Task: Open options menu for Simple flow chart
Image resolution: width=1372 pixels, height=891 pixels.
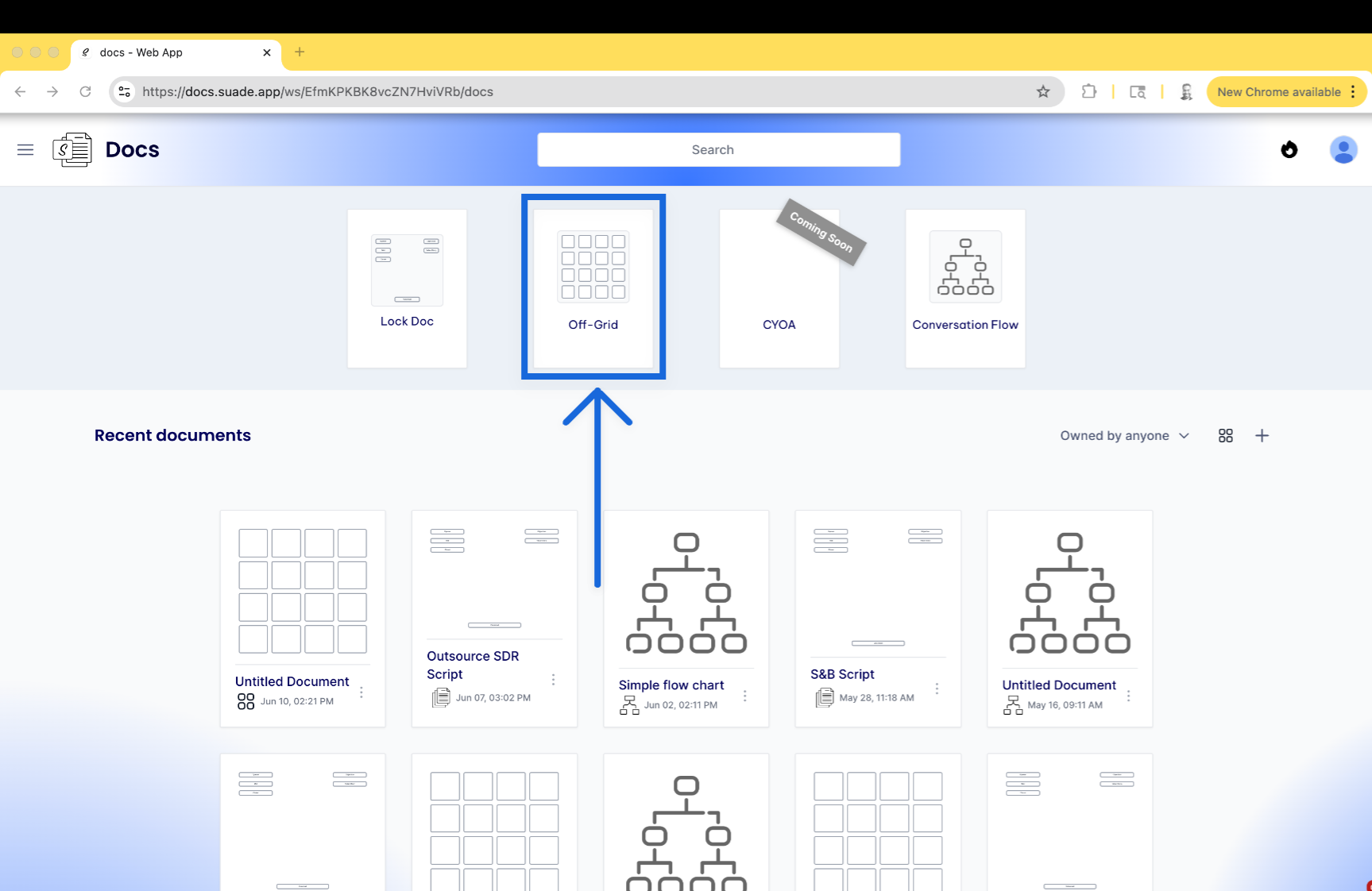Action: (744, 696)
